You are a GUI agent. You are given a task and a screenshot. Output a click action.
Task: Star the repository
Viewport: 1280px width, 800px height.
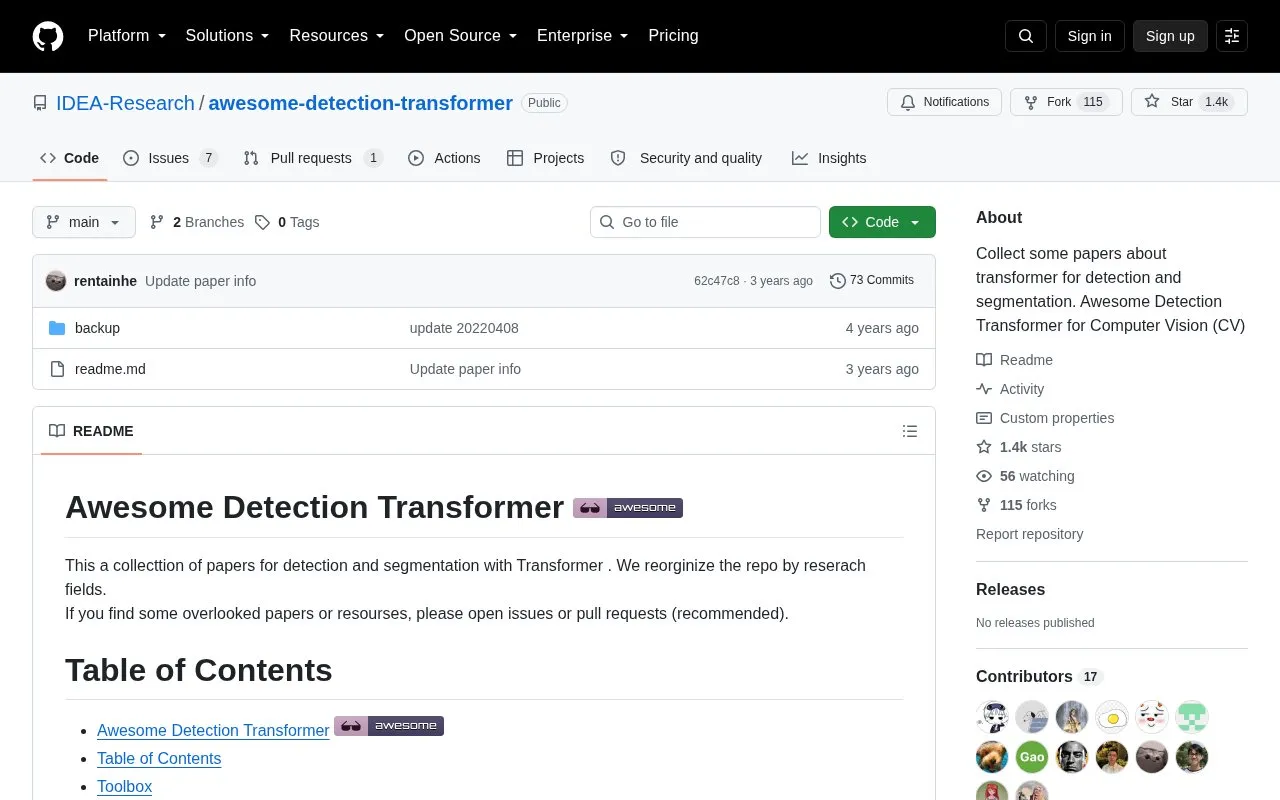pos(1189,102)
